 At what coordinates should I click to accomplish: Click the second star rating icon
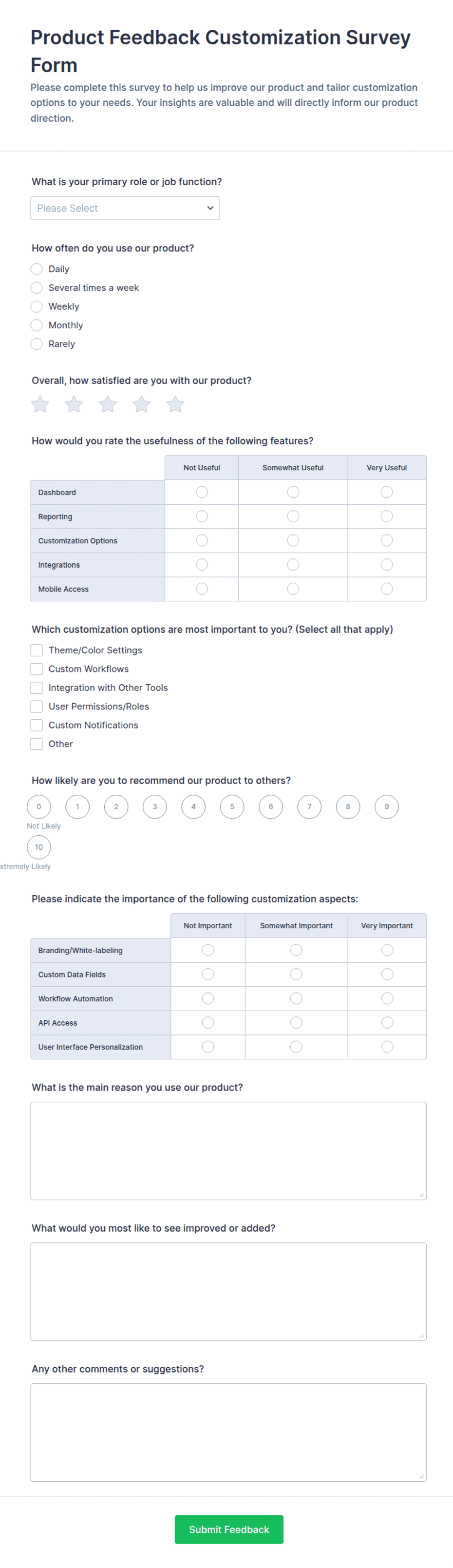[x=74, y=404]
